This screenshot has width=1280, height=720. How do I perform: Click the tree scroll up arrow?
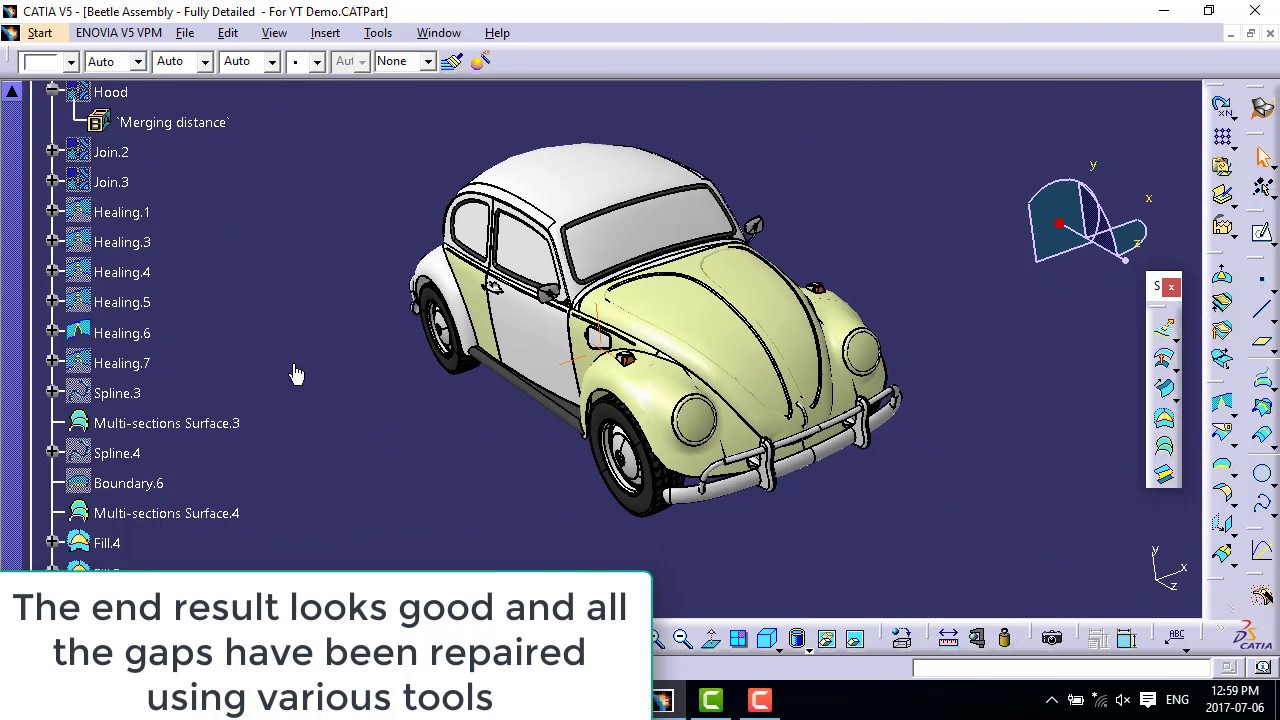point(12,92)
